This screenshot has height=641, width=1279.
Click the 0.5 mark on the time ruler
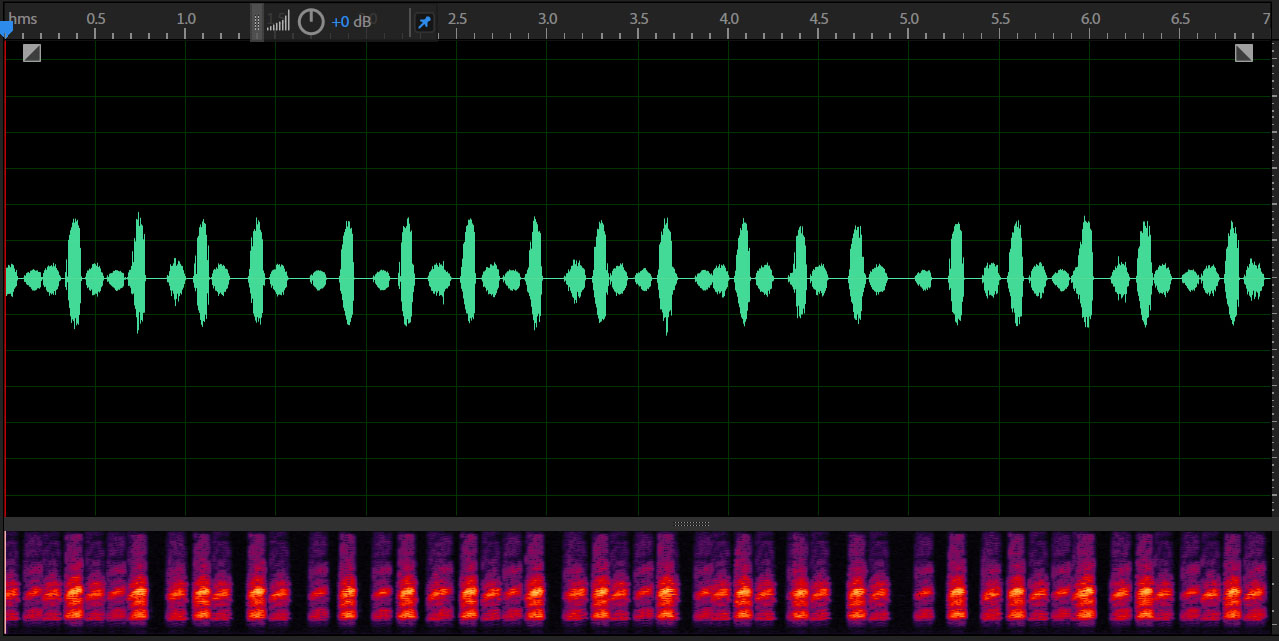(96, 19)
